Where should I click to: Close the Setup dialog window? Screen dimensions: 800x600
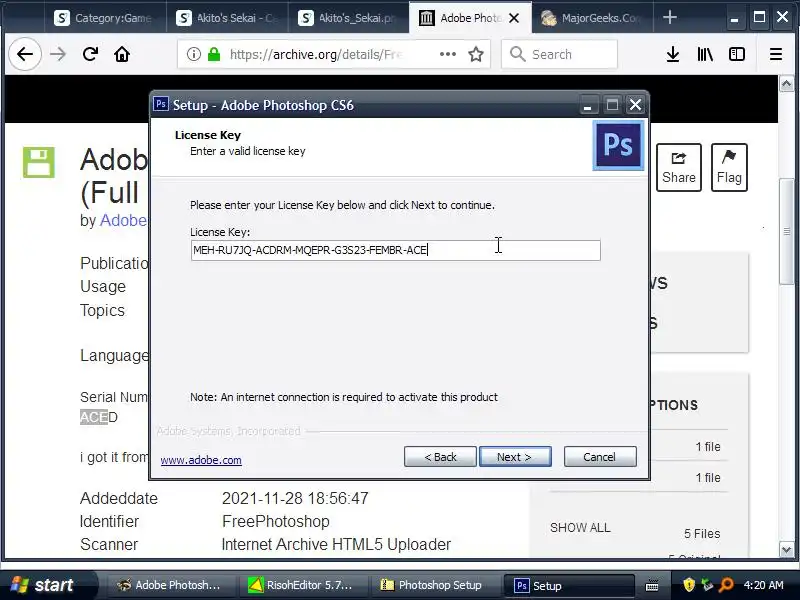coord(635,105)
